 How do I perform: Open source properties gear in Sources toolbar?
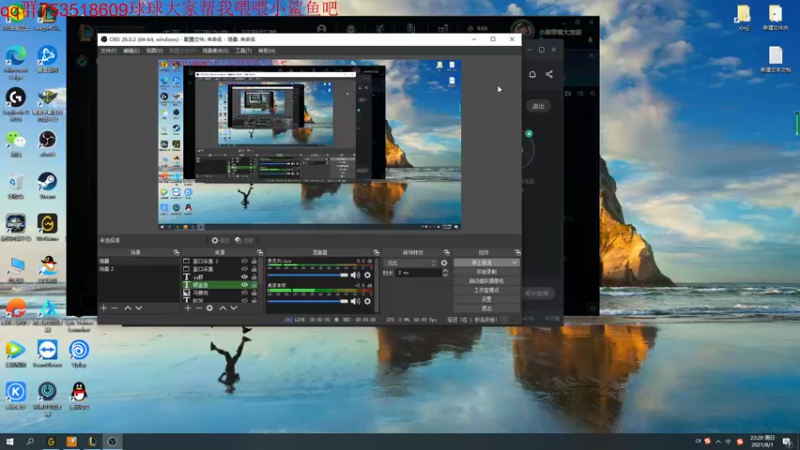click(x=209, y=308)
